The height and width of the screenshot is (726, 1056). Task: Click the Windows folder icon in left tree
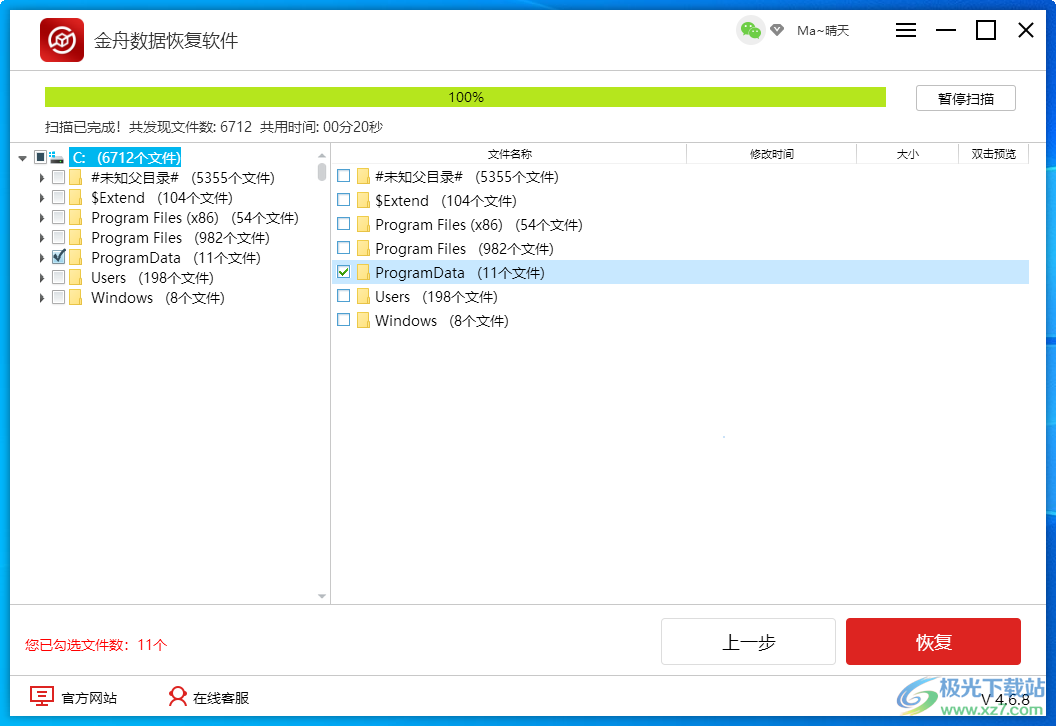click(x=75, y=298)
